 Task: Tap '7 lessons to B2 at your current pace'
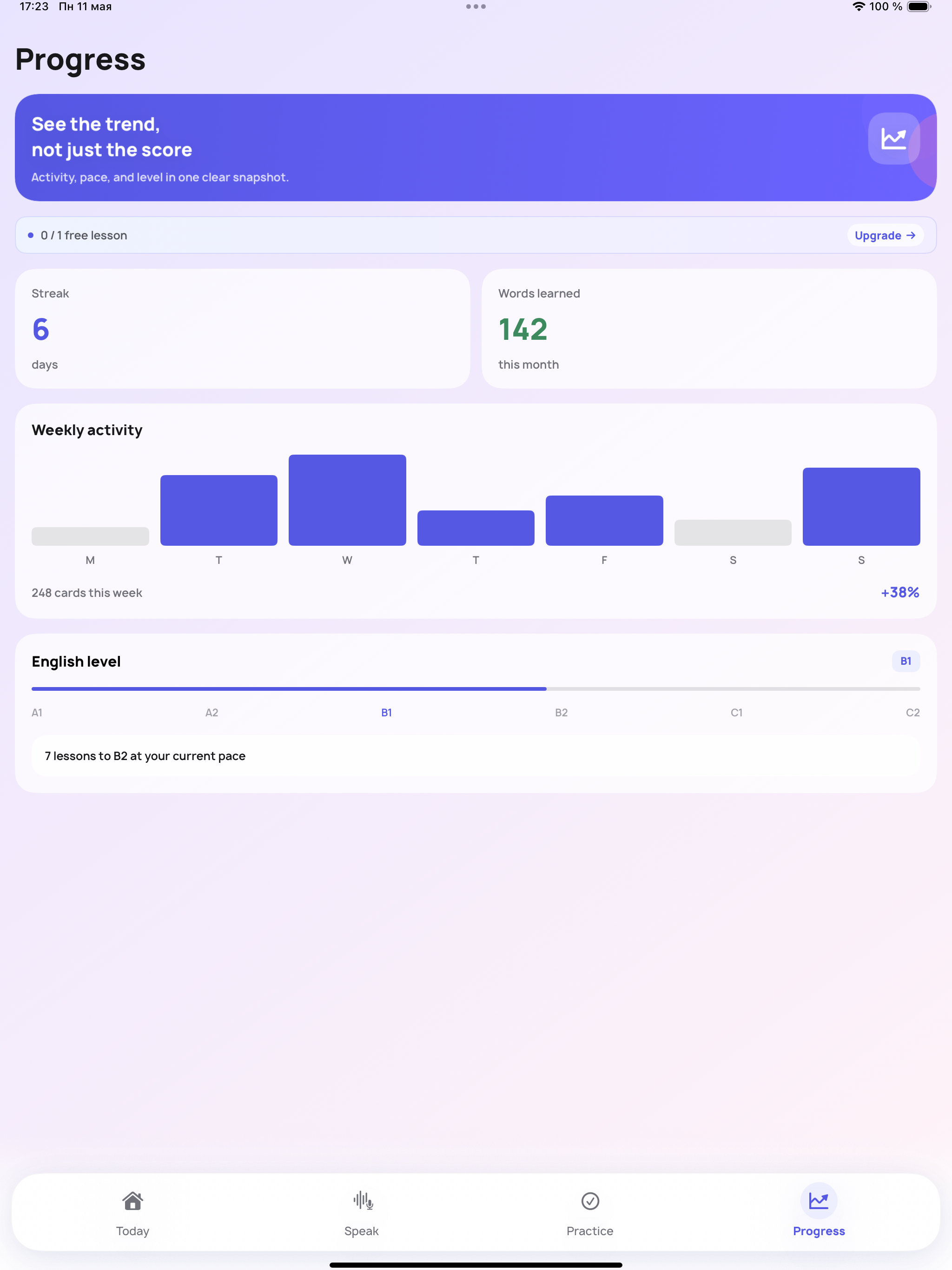(476, 755)
